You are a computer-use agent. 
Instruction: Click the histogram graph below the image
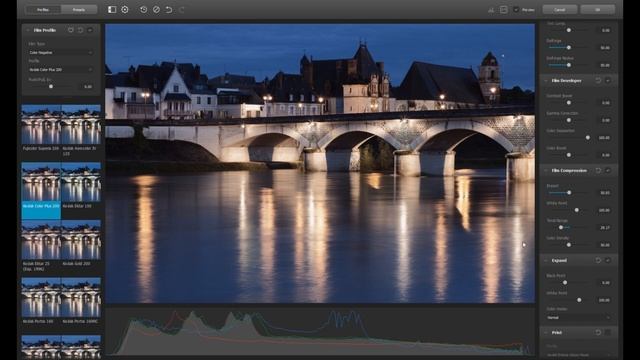coord(320,332)
